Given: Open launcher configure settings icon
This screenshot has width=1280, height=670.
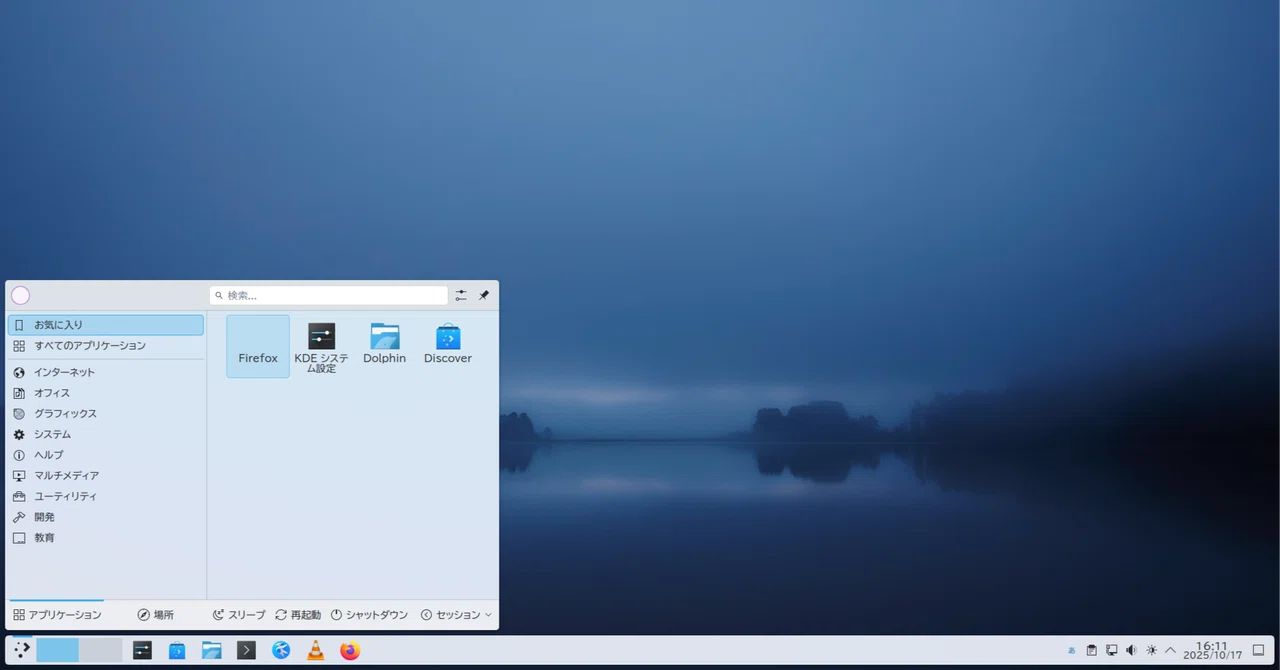Looking at the screenshot, I should tap(461, 295).
